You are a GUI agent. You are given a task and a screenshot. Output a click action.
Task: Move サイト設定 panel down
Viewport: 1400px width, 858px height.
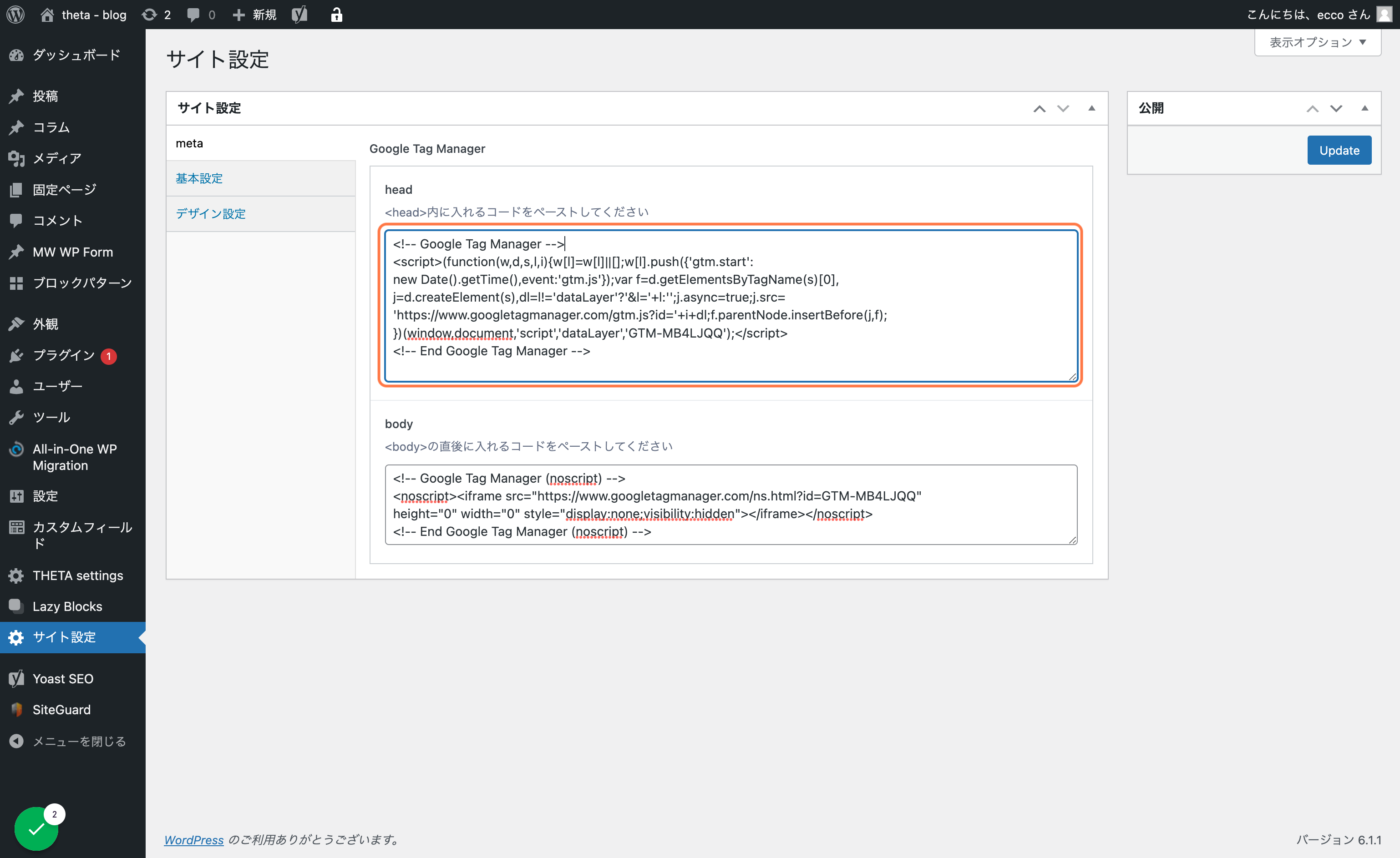[1063, 108]
